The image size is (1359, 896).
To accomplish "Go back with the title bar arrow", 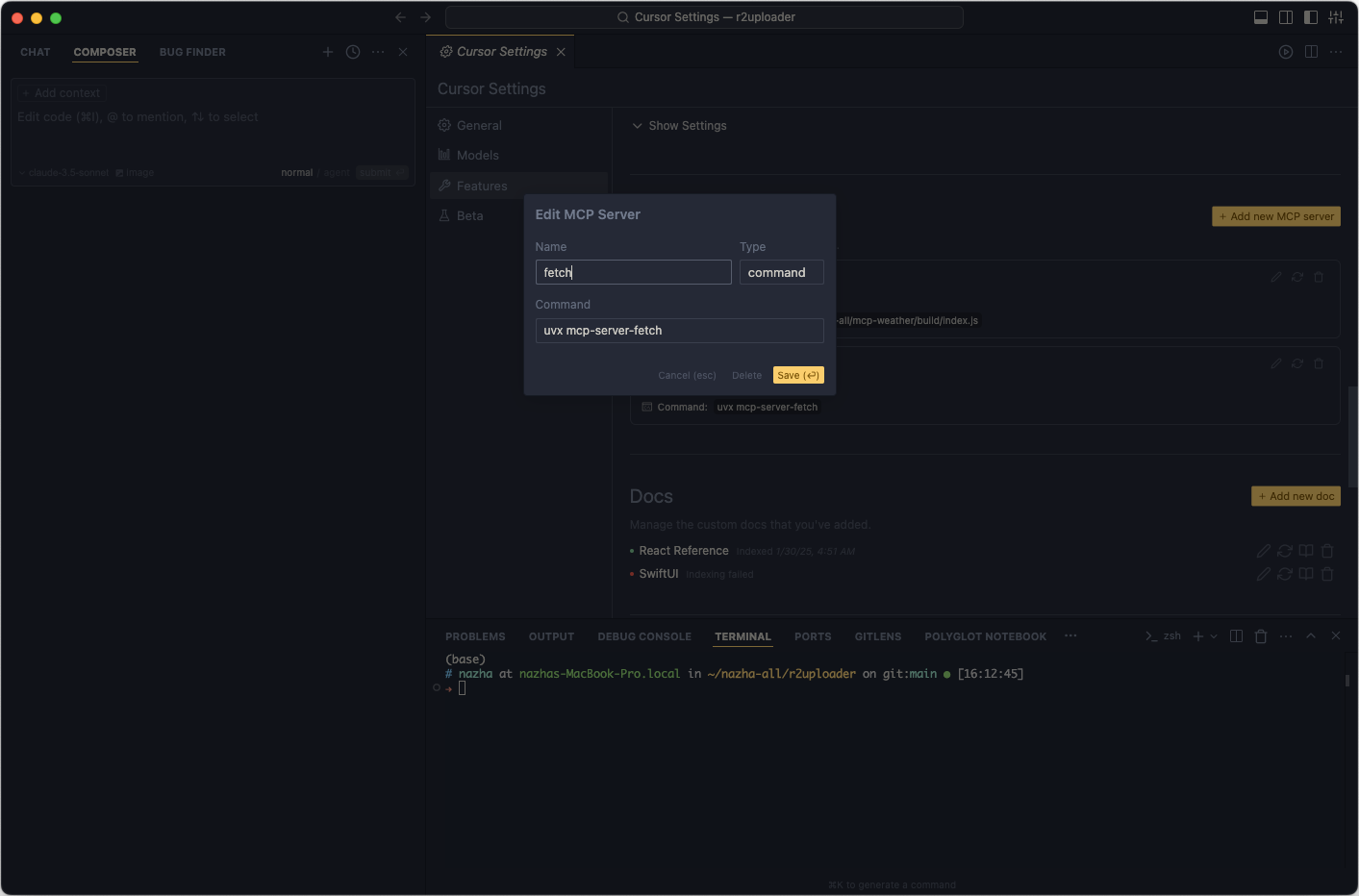I will pyautogui.click(x=401, y=17).
